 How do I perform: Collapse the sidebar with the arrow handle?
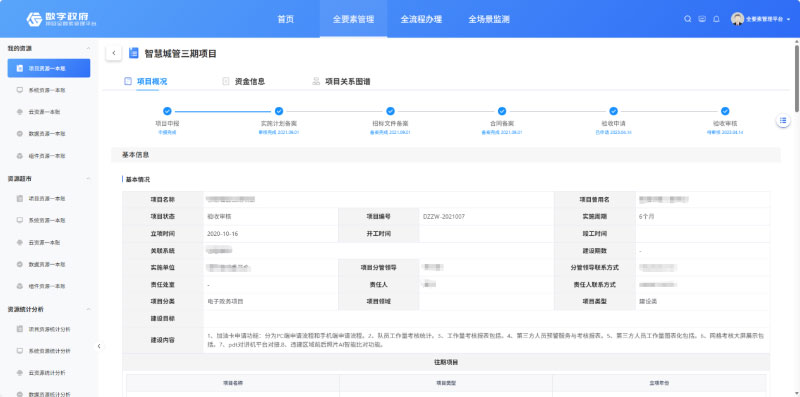pyautogui.click(x=99, y=346)
